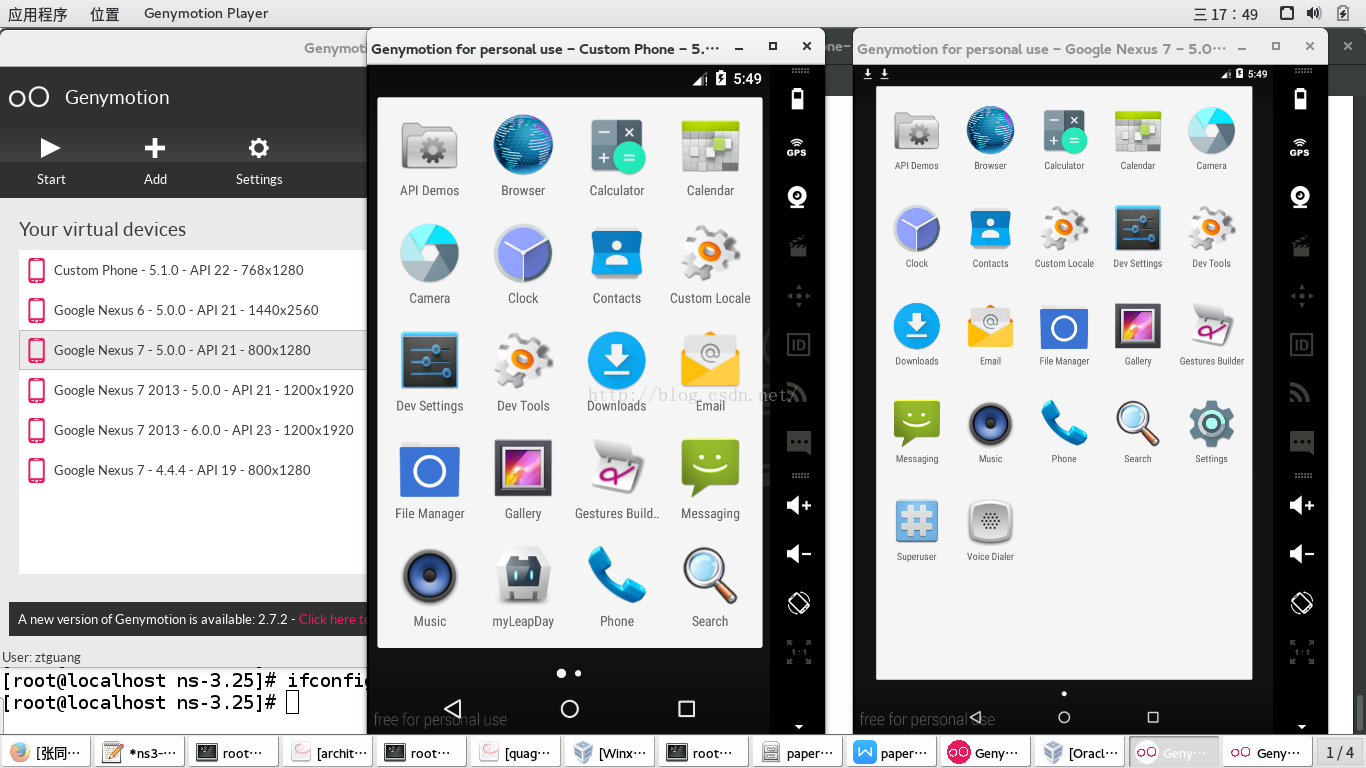Select Google Nexus 7 4.4.4 API 19
1366x768 pixels.
193,470
